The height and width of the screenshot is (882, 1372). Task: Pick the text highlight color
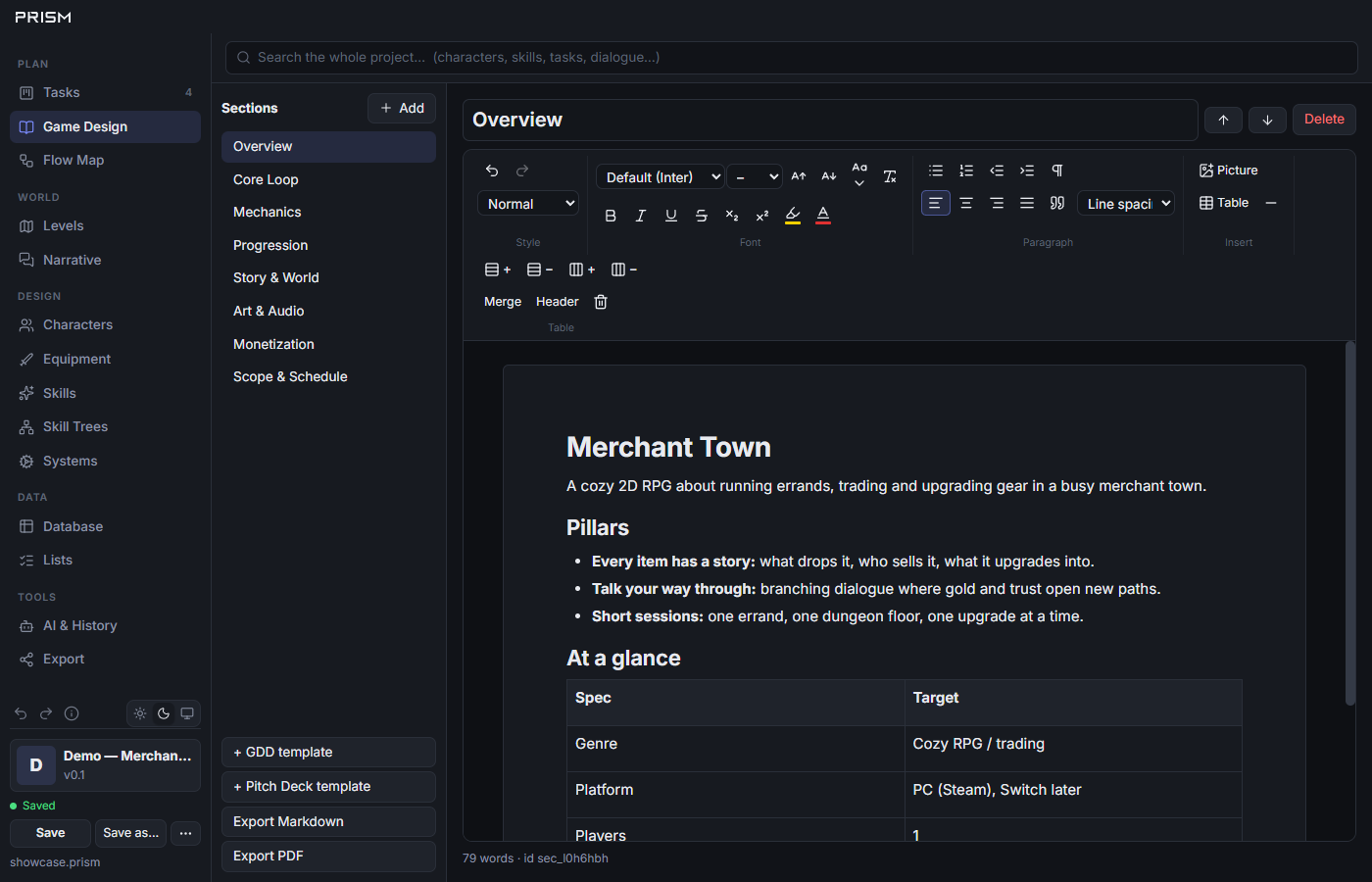click(x=793, y=216)
